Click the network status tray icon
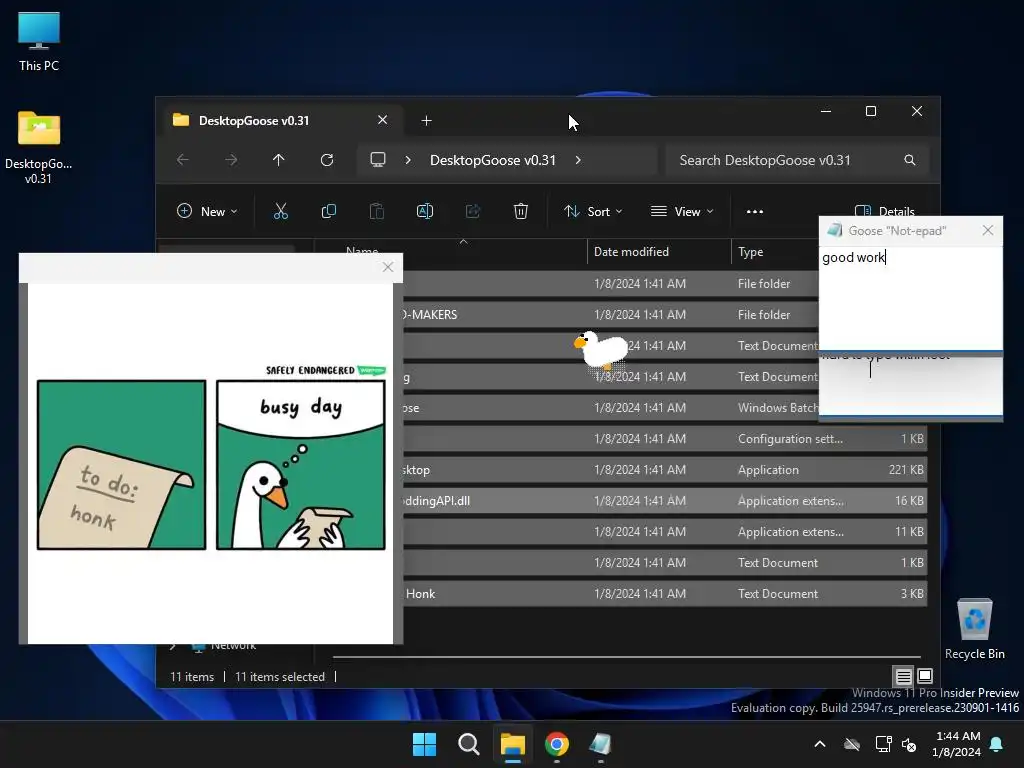Screen dimensions: 1024x768 point(884,744)
